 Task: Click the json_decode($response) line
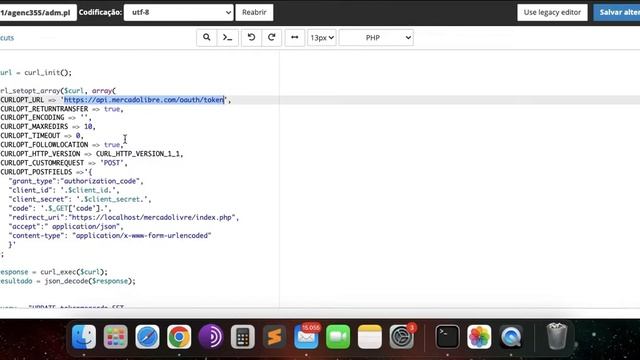[x=68, y=281]
